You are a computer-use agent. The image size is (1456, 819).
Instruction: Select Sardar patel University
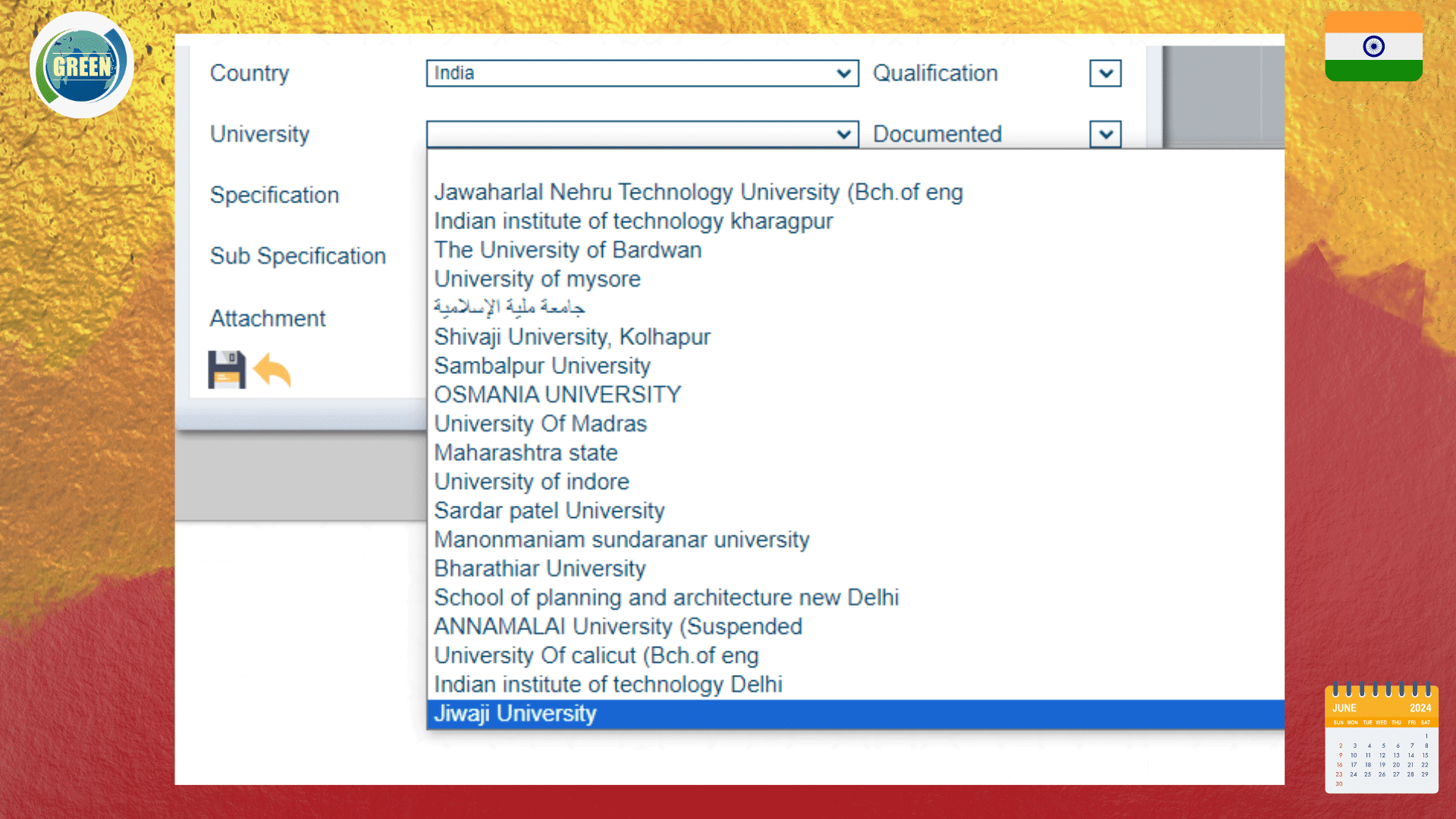pos(549,510)
